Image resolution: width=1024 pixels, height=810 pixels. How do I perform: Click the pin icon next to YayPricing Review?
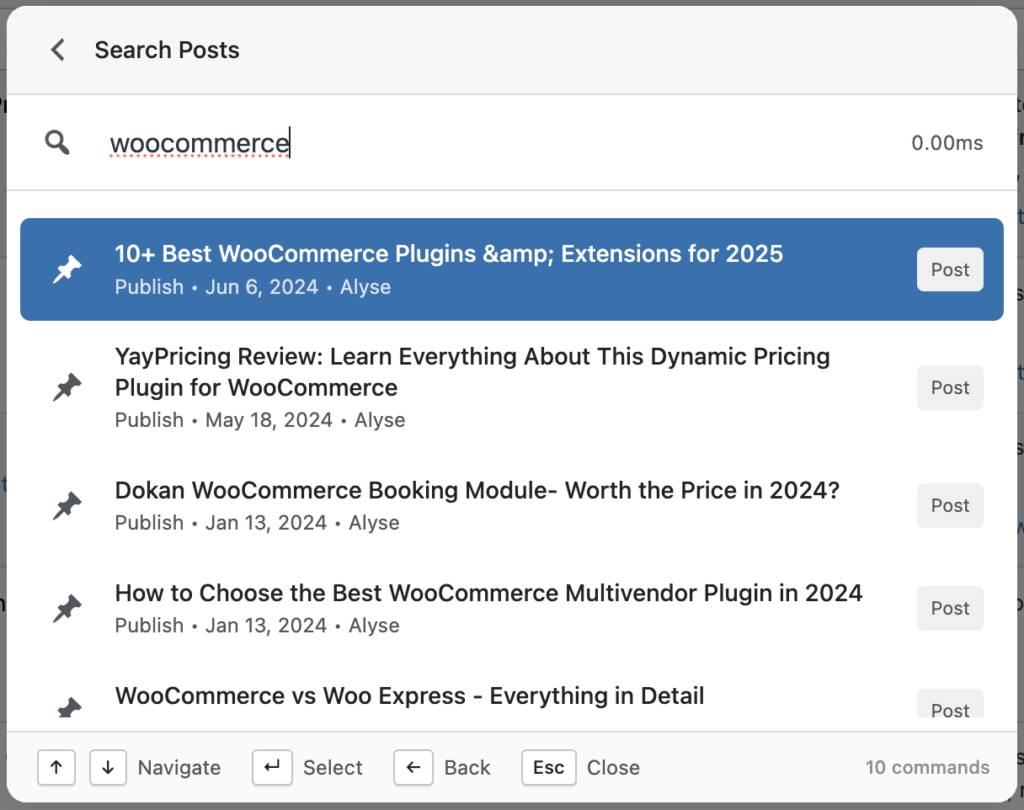click(x=66, y=386)
